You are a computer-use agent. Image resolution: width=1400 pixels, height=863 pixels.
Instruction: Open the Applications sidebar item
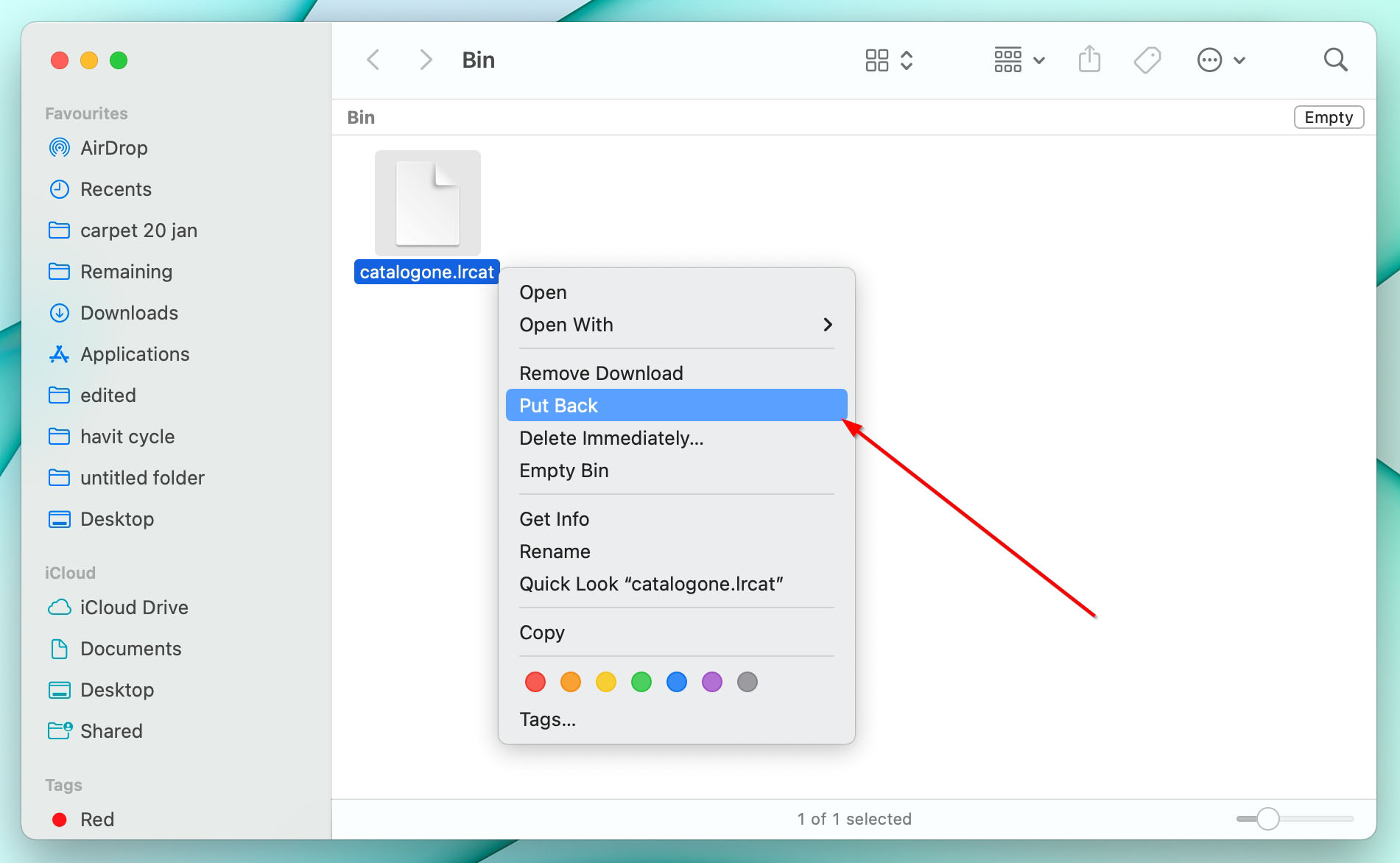134,354
